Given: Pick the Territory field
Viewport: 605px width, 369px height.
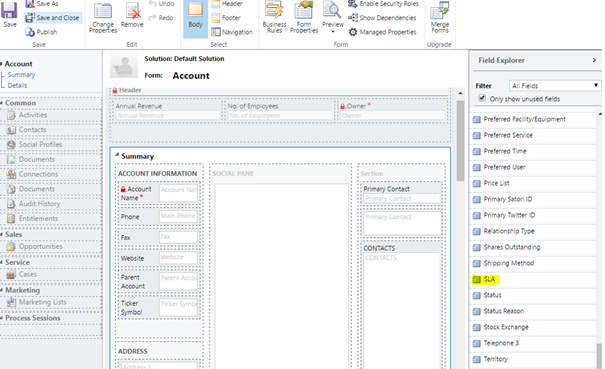Looking at the screenshot, I should 490,359.
